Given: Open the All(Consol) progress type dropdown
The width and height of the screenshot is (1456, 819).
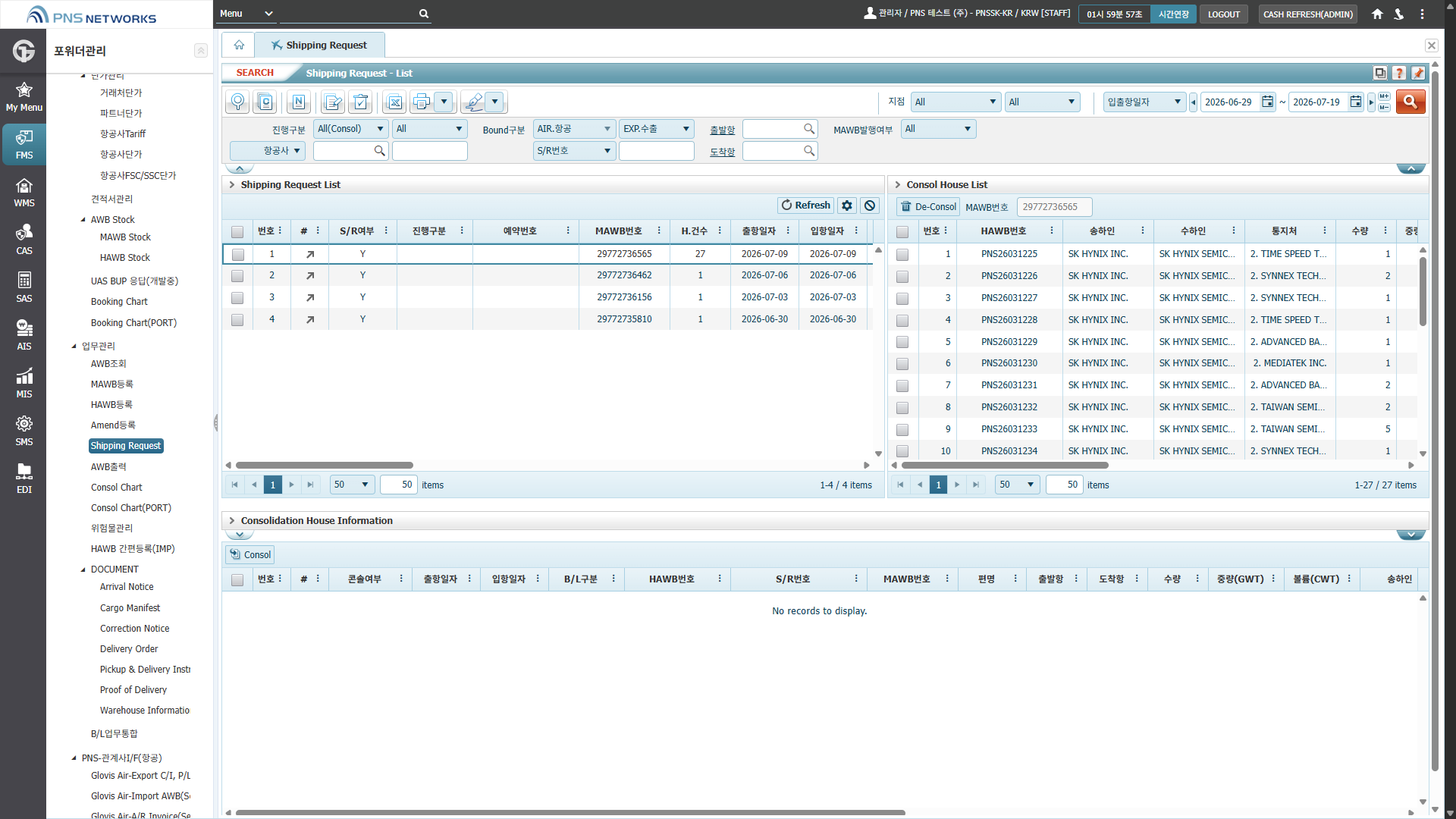Looking at the screenshot, I should [x=350, y=129].
